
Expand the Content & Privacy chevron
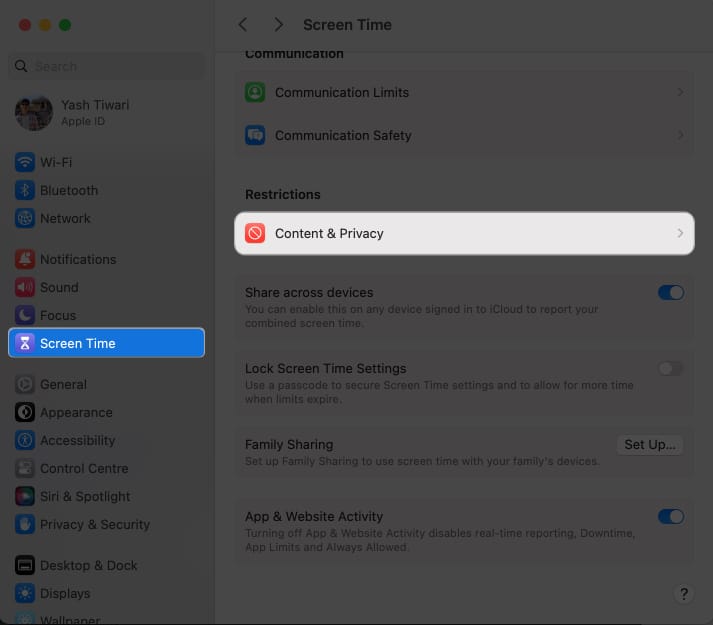(x=680, y=233)
